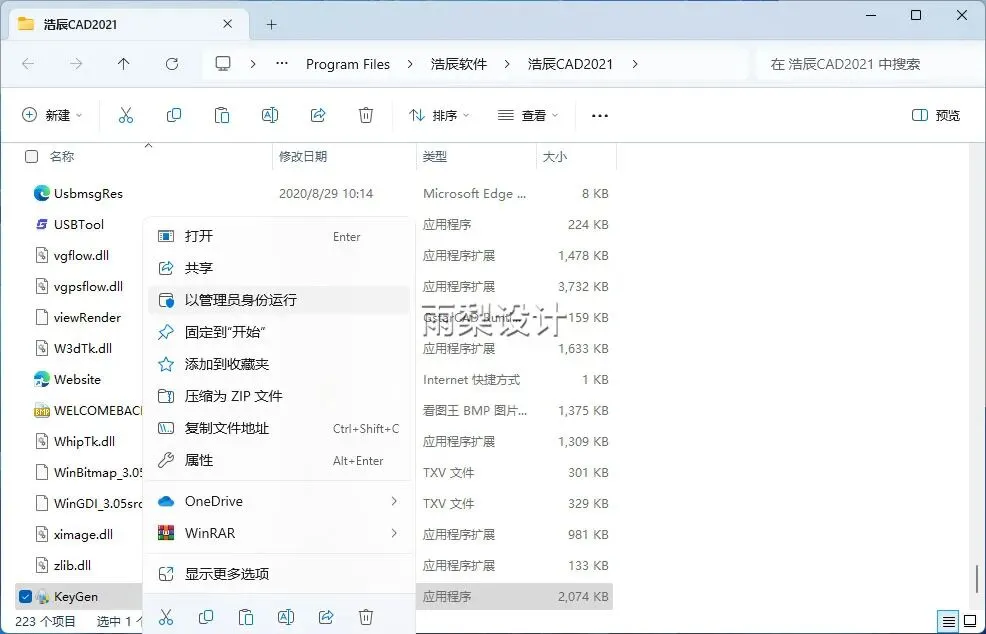Refresh the folder view
Image resolution: width=986 pixels, height=634 pixels.
coord(172,64)
